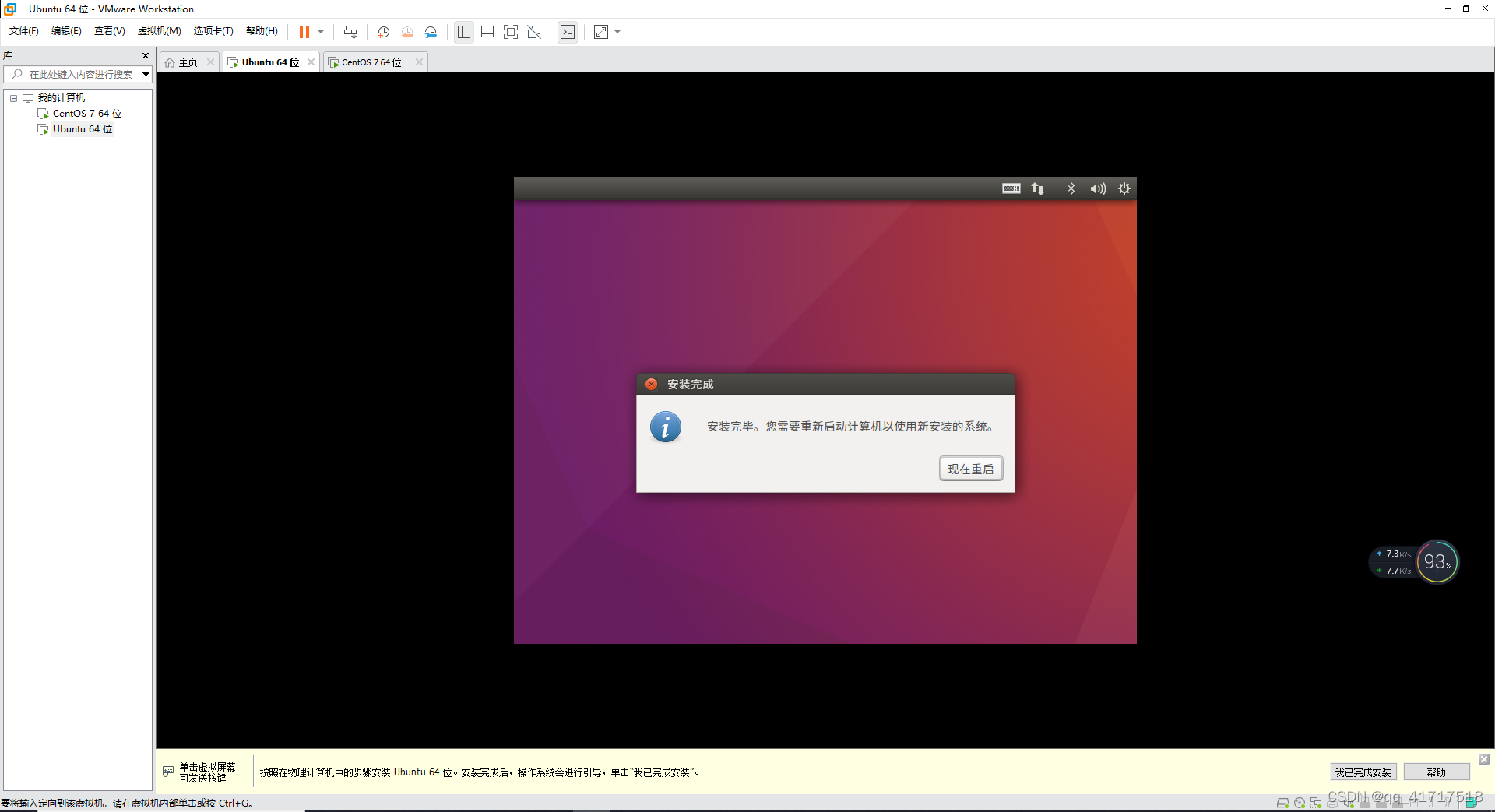The height and width of the screenshot is (812, 1495).
Task: Click the 帮助 button in the install bar
Action: coord(1437,772)
